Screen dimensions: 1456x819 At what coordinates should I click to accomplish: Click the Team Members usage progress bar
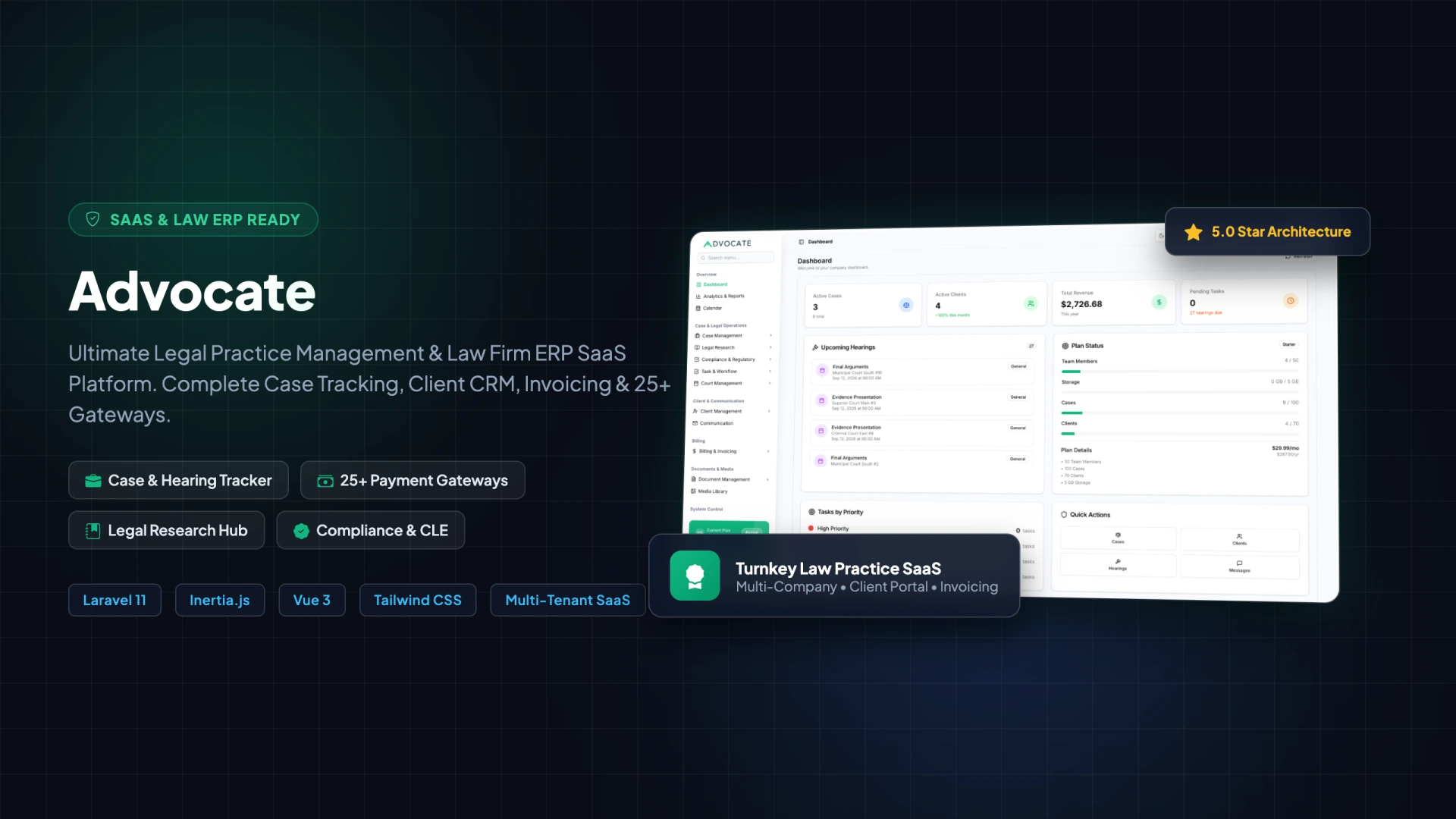1180,372
